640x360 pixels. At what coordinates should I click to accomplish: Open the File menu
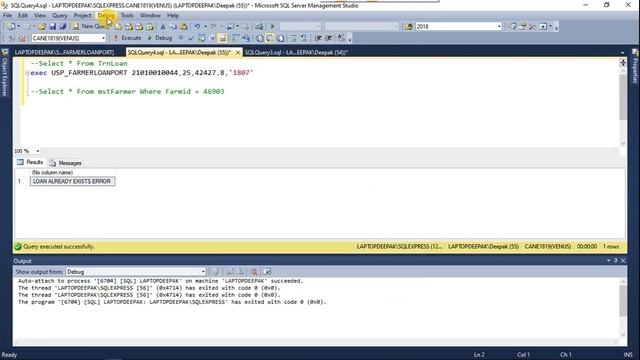(x=7, y=16)
